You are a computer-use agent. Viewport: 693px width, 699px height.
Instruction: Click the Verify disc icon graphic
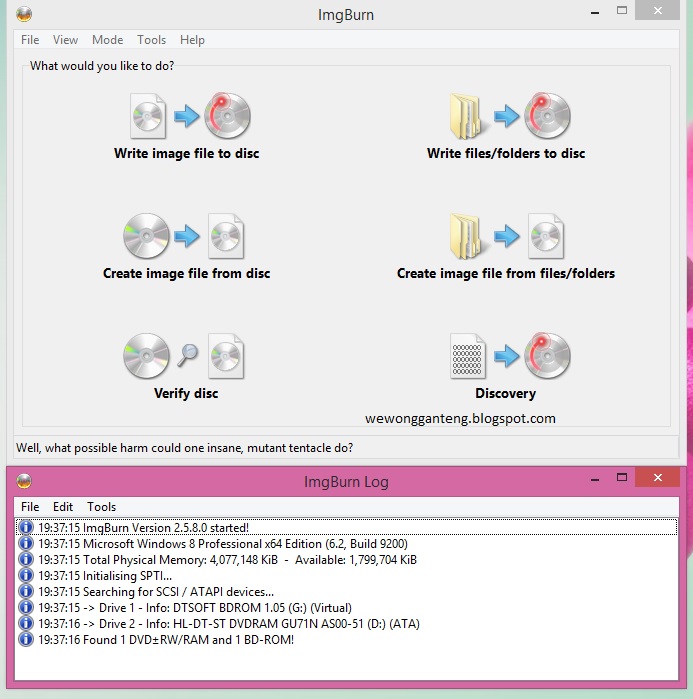(x=184, y=356)
